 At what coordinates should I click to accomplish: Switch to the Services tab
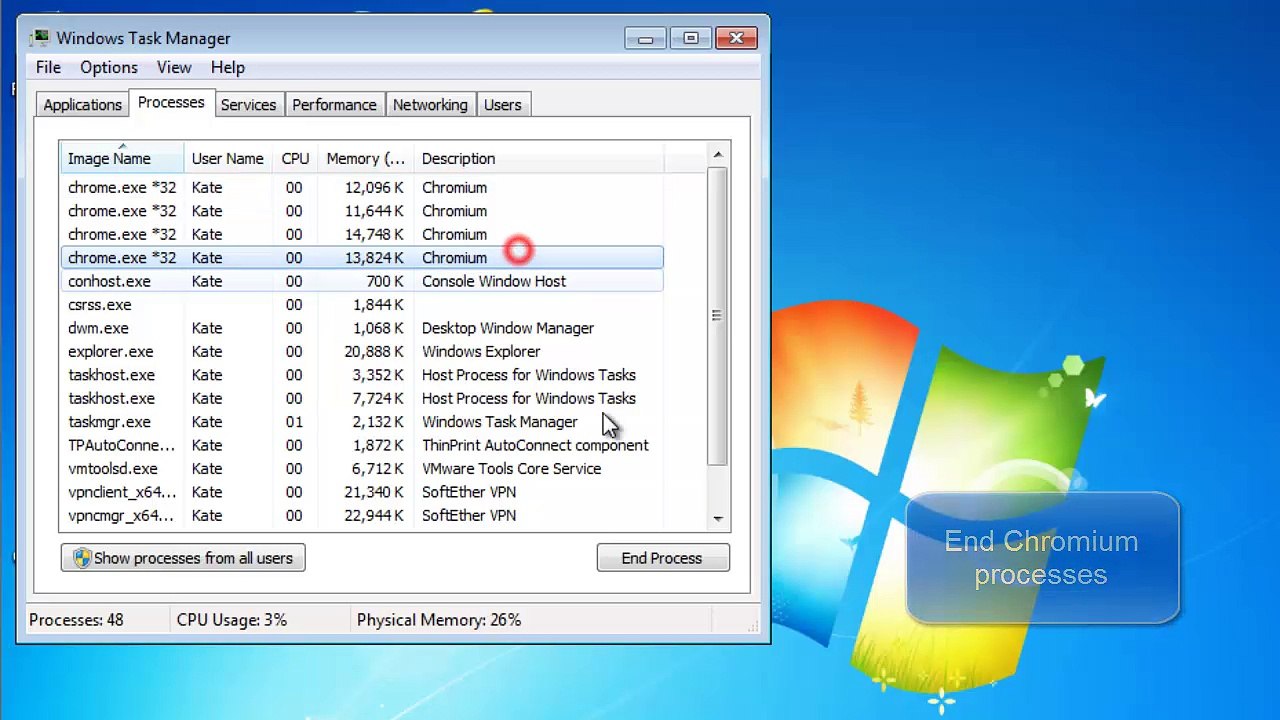(248, 105)
